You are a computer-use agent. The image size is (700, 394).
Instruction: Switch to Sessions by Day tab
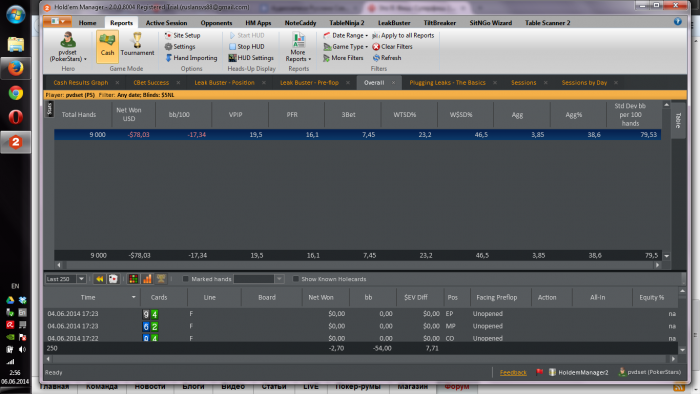(584, 83)
